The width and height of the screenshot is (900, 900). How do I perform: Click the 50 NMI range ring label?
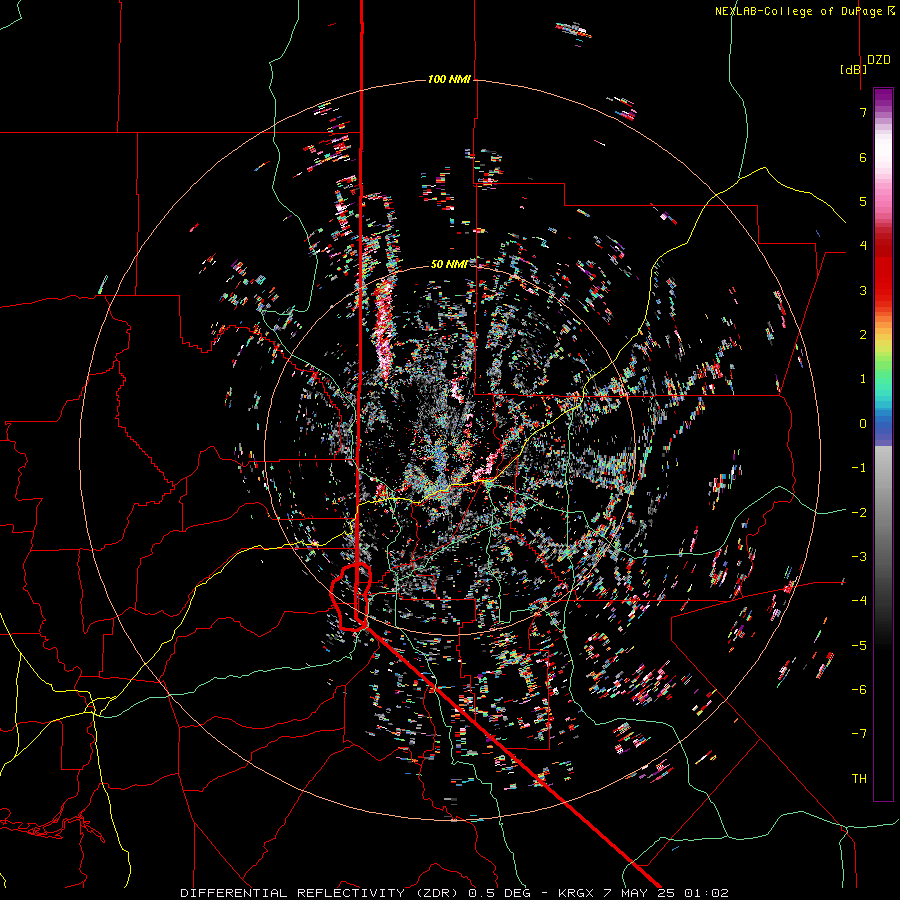click(x=449, y=264)
